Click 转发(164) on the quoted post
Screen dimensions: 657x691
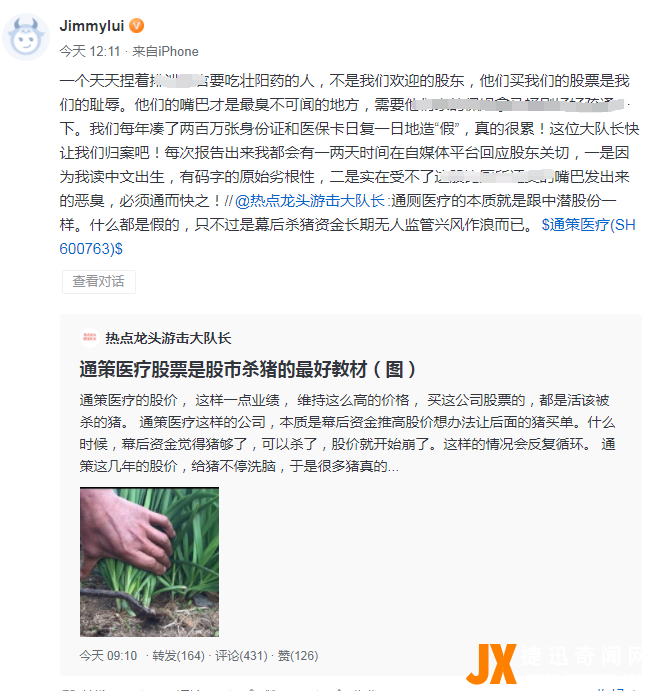[178, 656]
